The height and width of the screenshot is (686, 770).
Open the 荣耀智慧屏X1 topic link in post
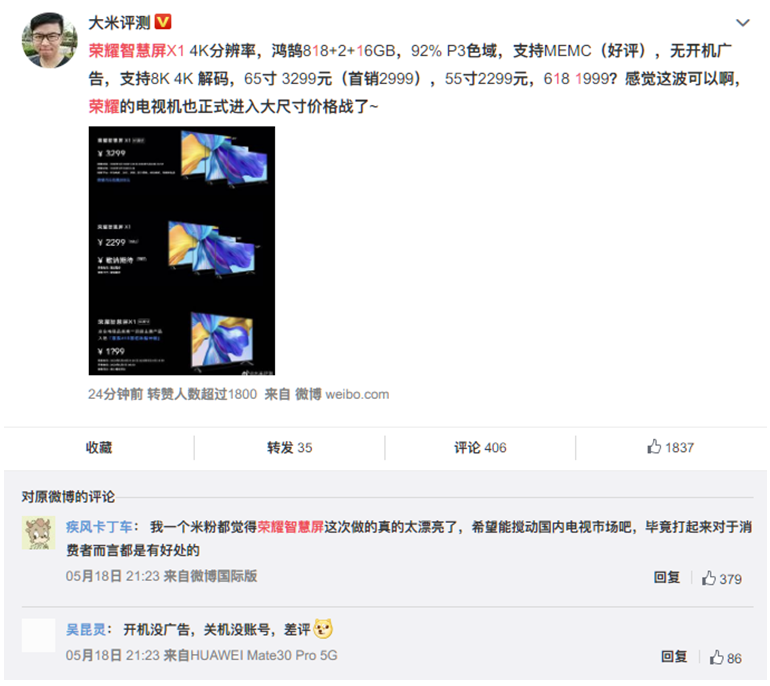coord(137,51)
